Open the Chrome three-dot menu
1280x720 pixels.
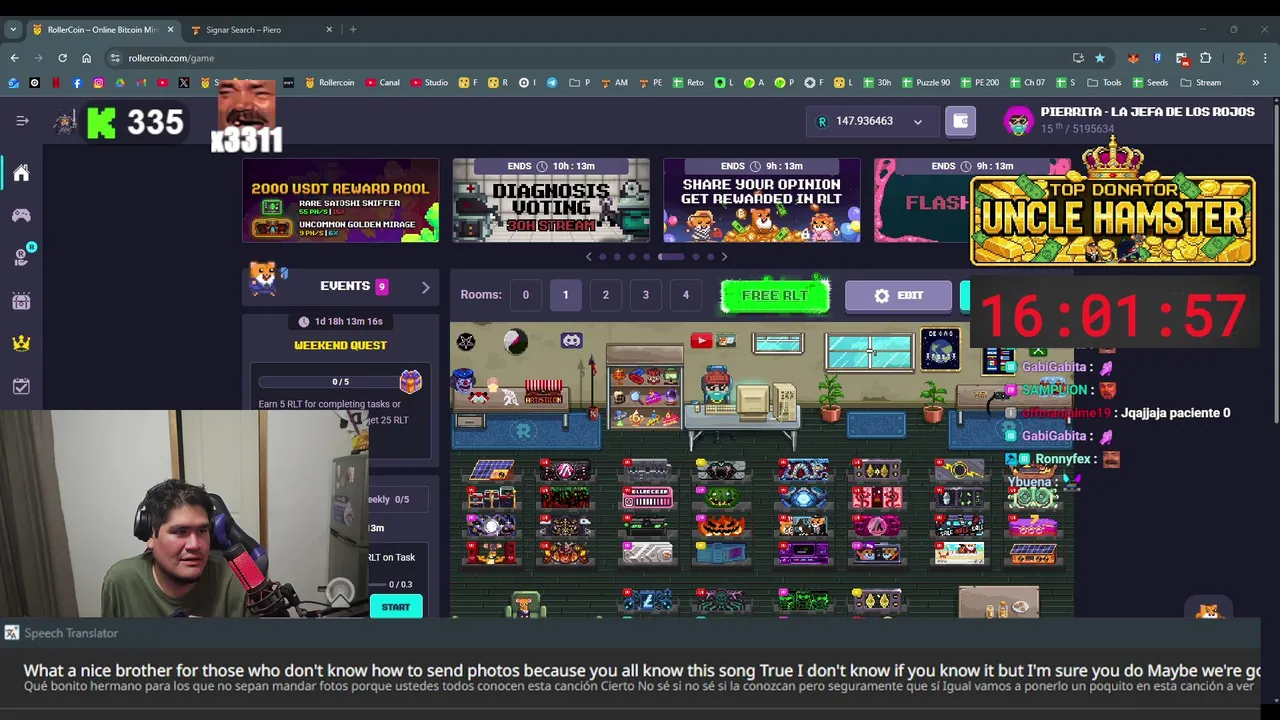[x=1265, y=58]
